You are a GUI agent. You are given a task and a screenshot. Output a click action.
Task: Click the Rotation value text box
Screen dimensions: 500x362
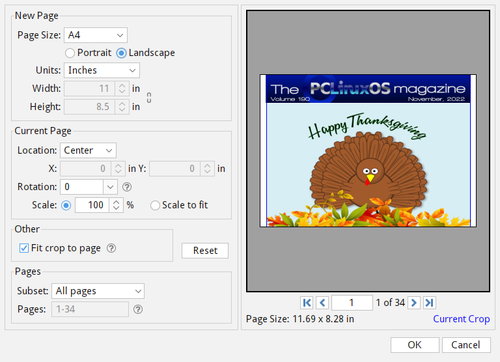point(82,187)
